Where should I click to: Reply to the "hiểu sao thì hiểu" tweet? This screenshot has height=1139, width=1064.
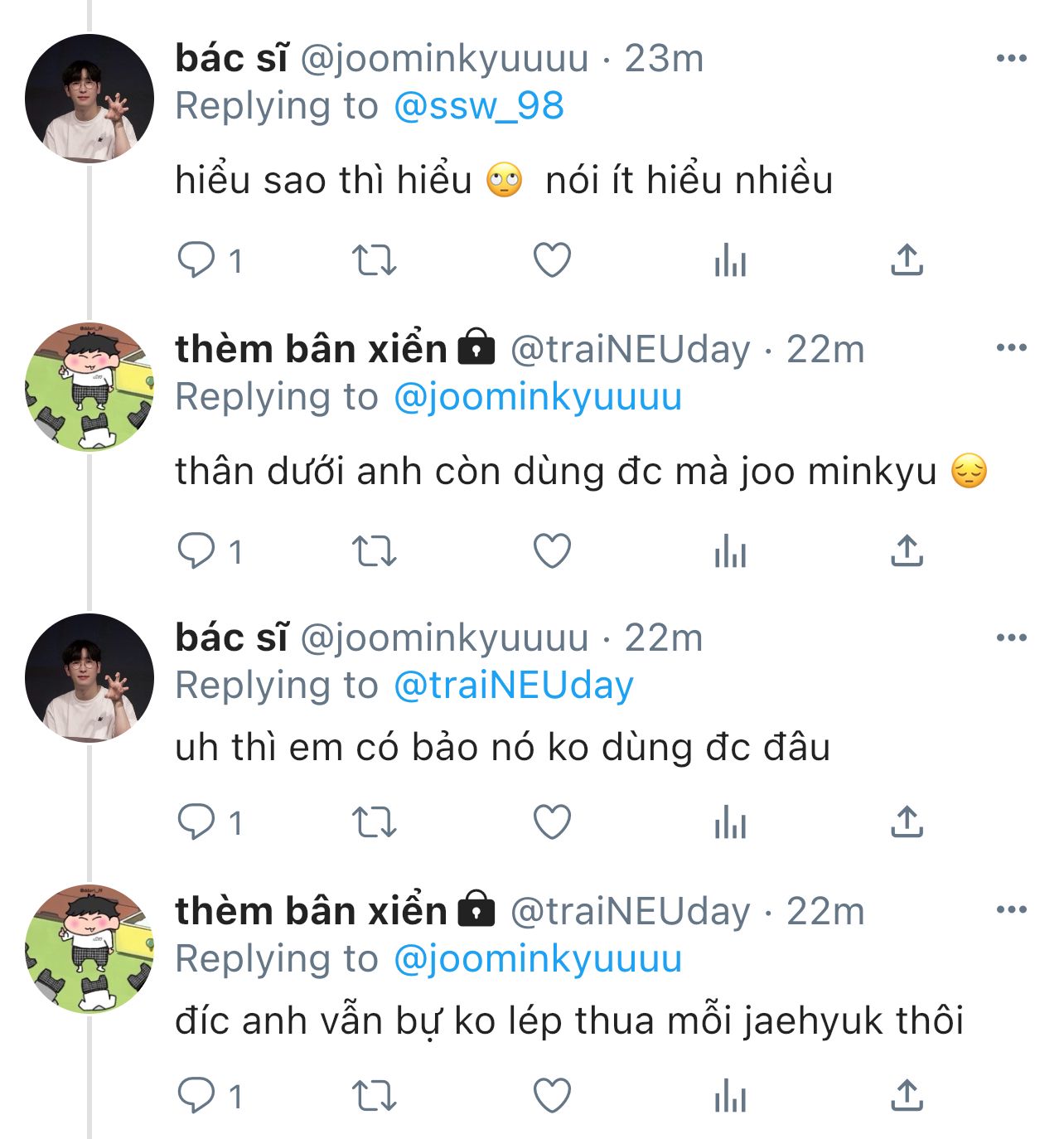pyautogui.click(x=196, y=260)
